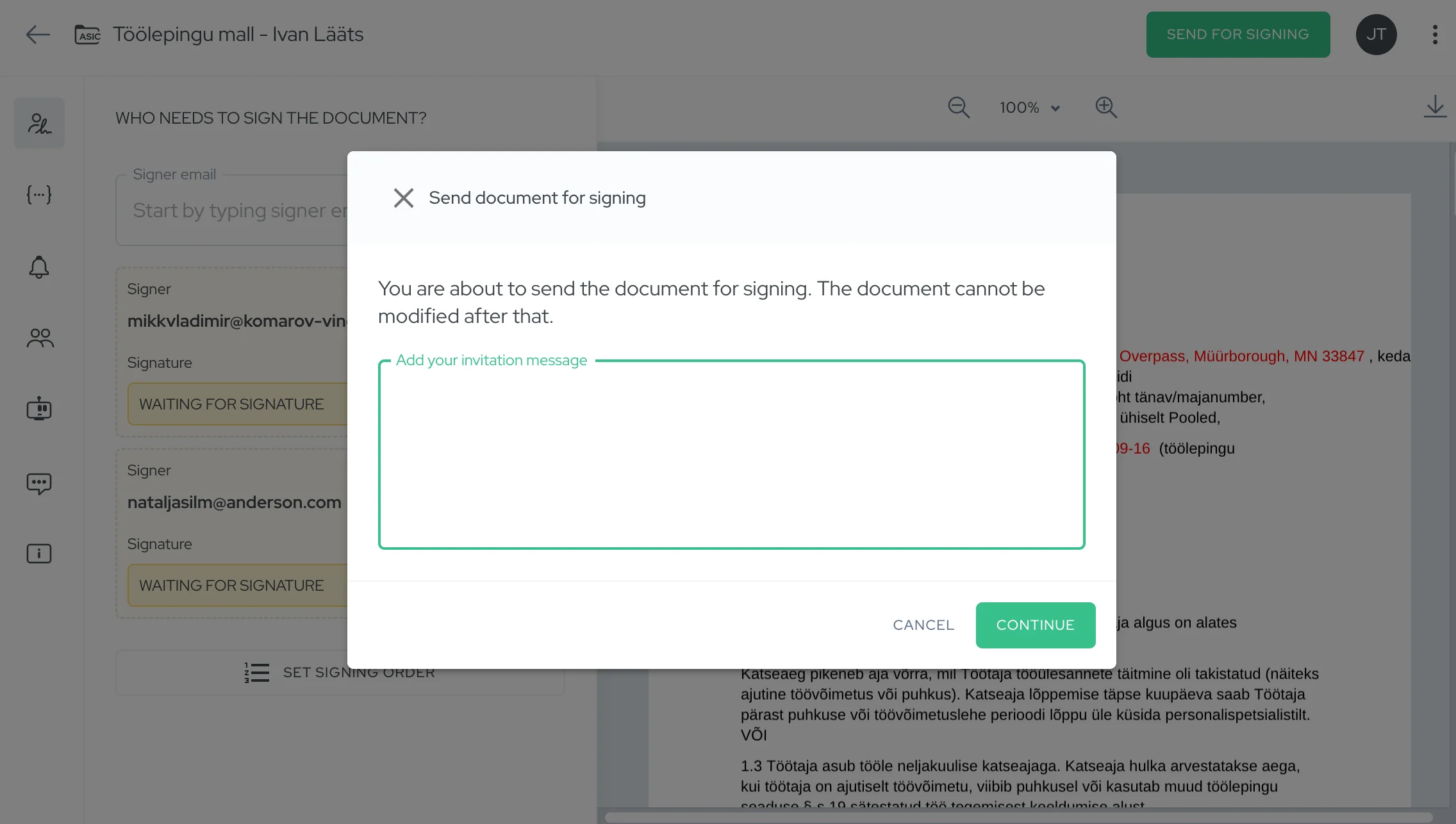Download the document

pos(1435,107)
